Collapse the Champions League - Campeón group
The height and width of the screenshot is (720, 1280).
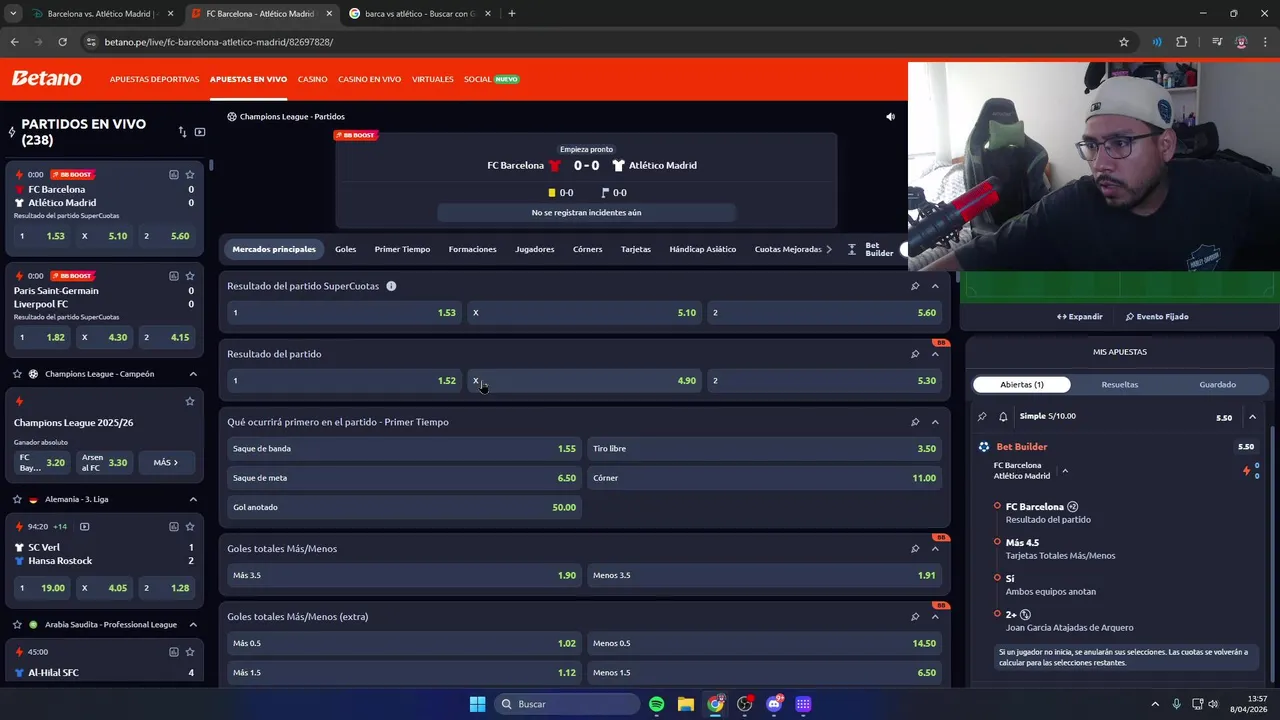coord(193,374)
